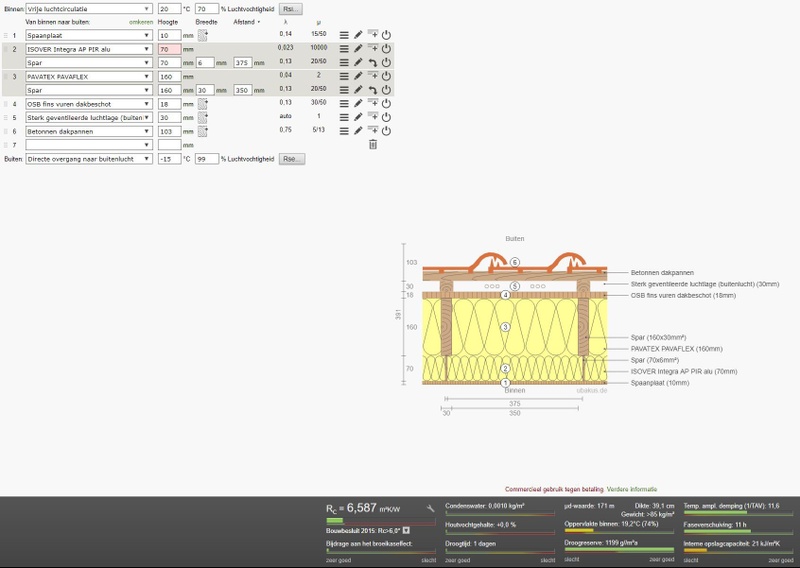Toggle Sterk geventileerde luchtlaag power icon
This screenshot has height=568, width=800.
(x=386, y=117)
